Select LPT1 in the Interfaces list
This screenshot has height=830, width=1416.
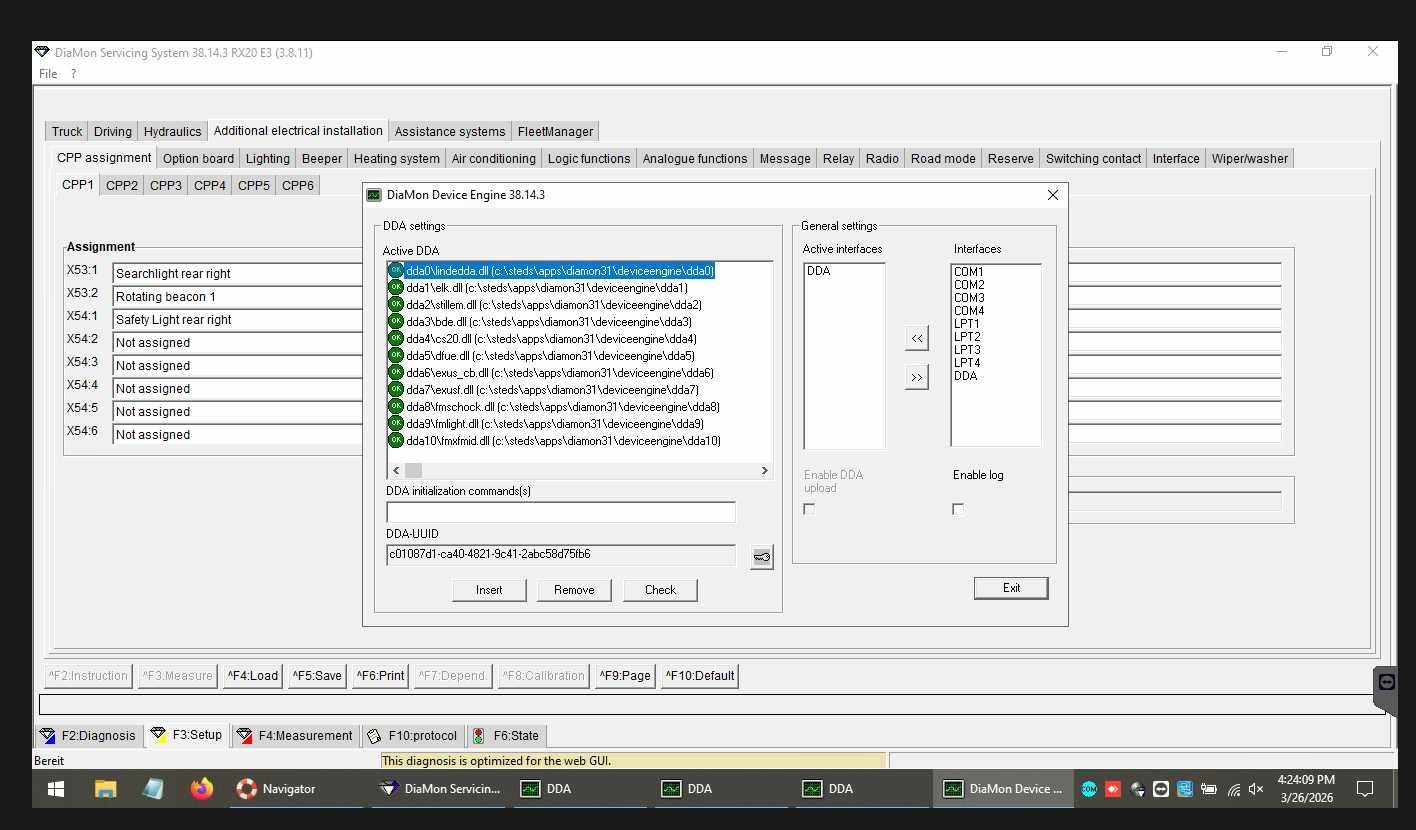tap(967, 324)
